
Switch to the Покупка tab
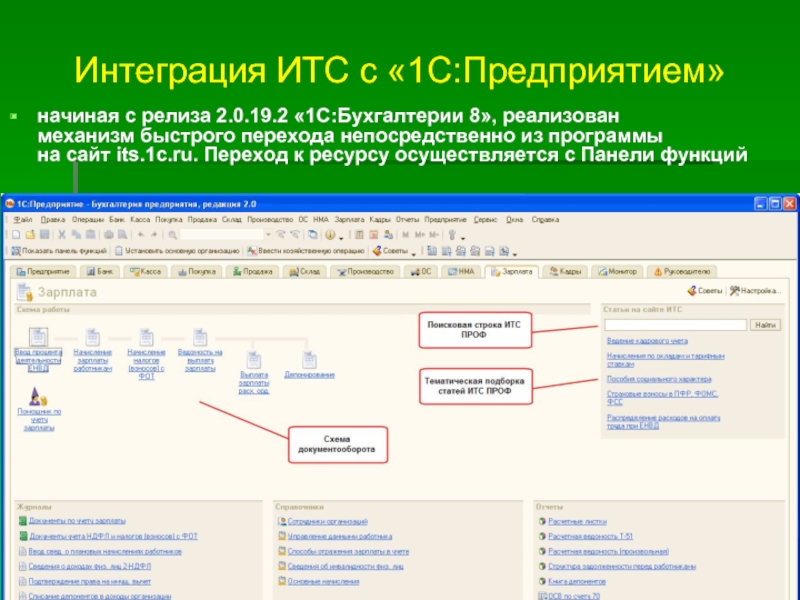[197, 271]
